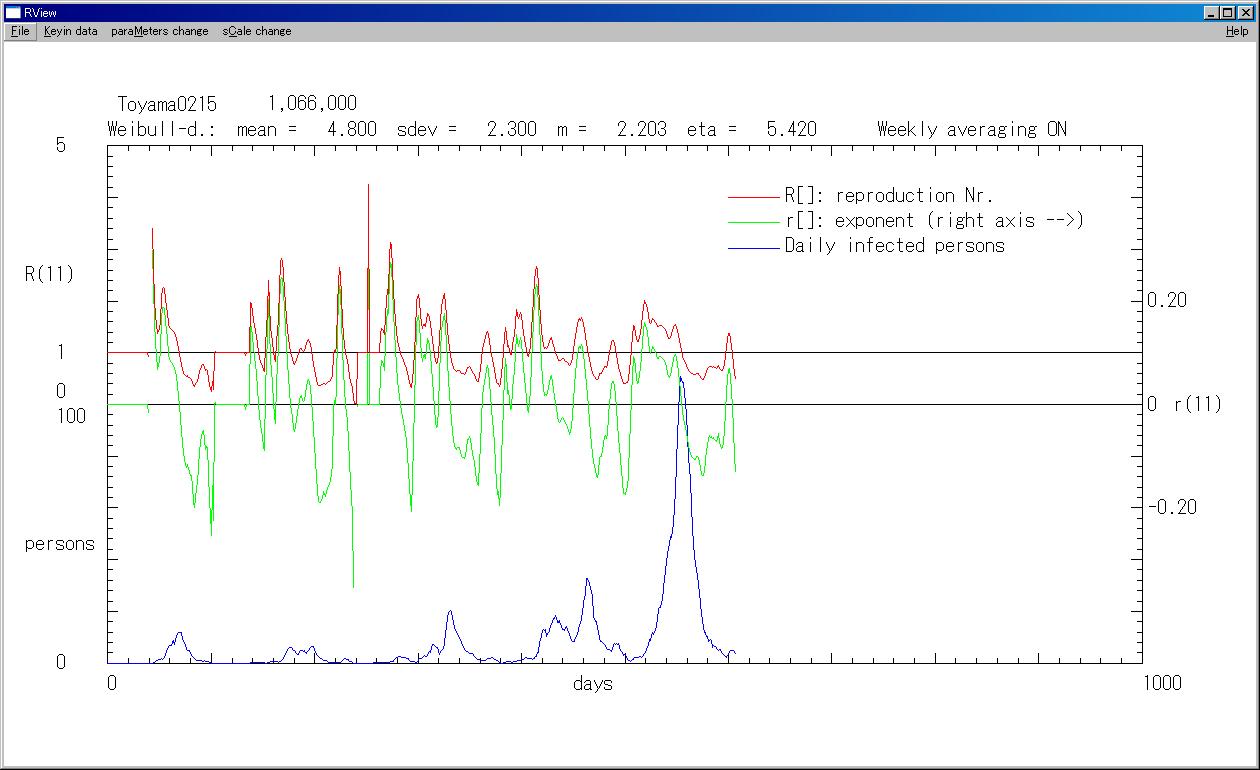Click the 'R(11)' left axis label
The image size is (1260, 770).
(x=50, y=274)
